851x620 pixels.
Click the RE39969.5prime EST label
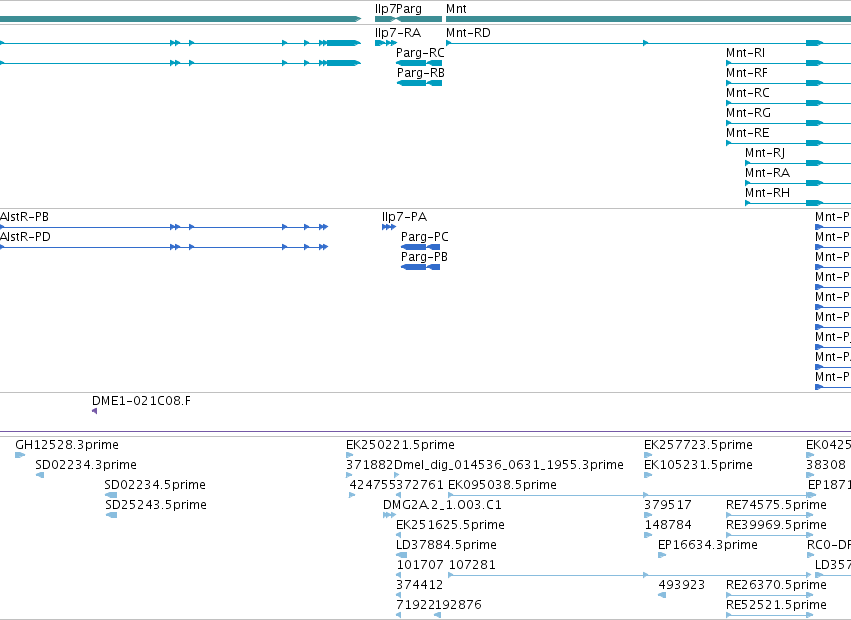[x=776, y=526]
